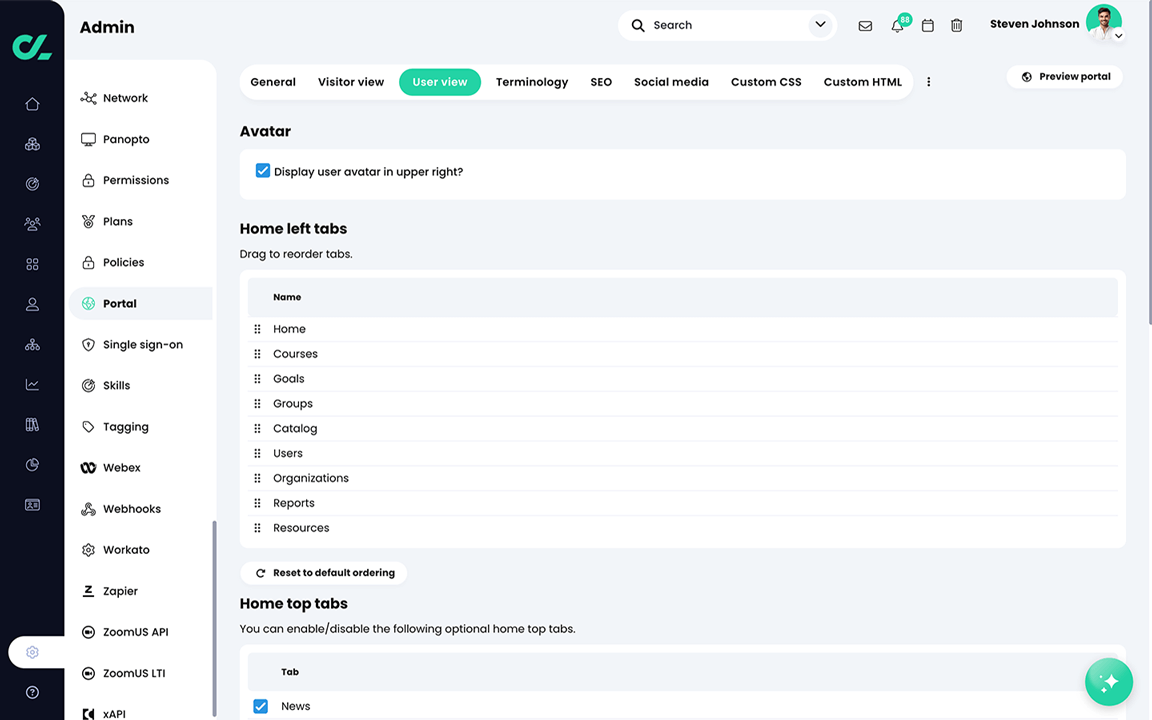Open the mail envelope icon
1152x720 pixels.
[865, 25]
